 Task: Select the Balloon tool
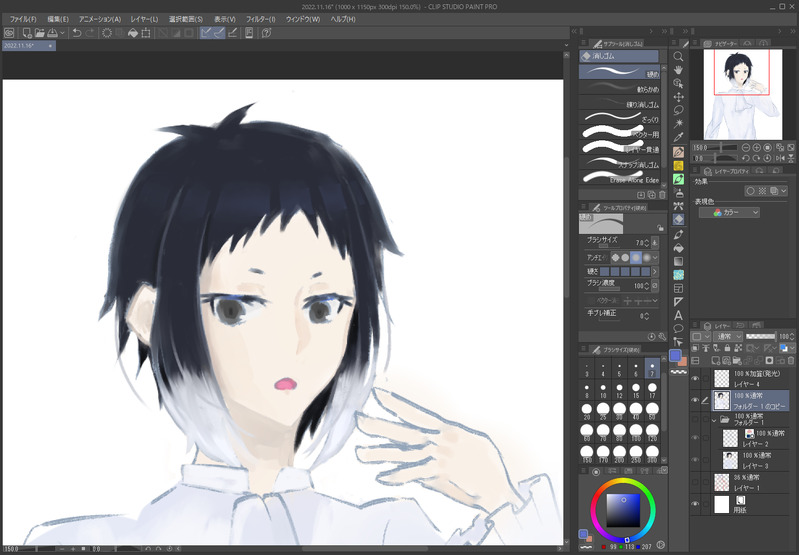click(678, 329)
